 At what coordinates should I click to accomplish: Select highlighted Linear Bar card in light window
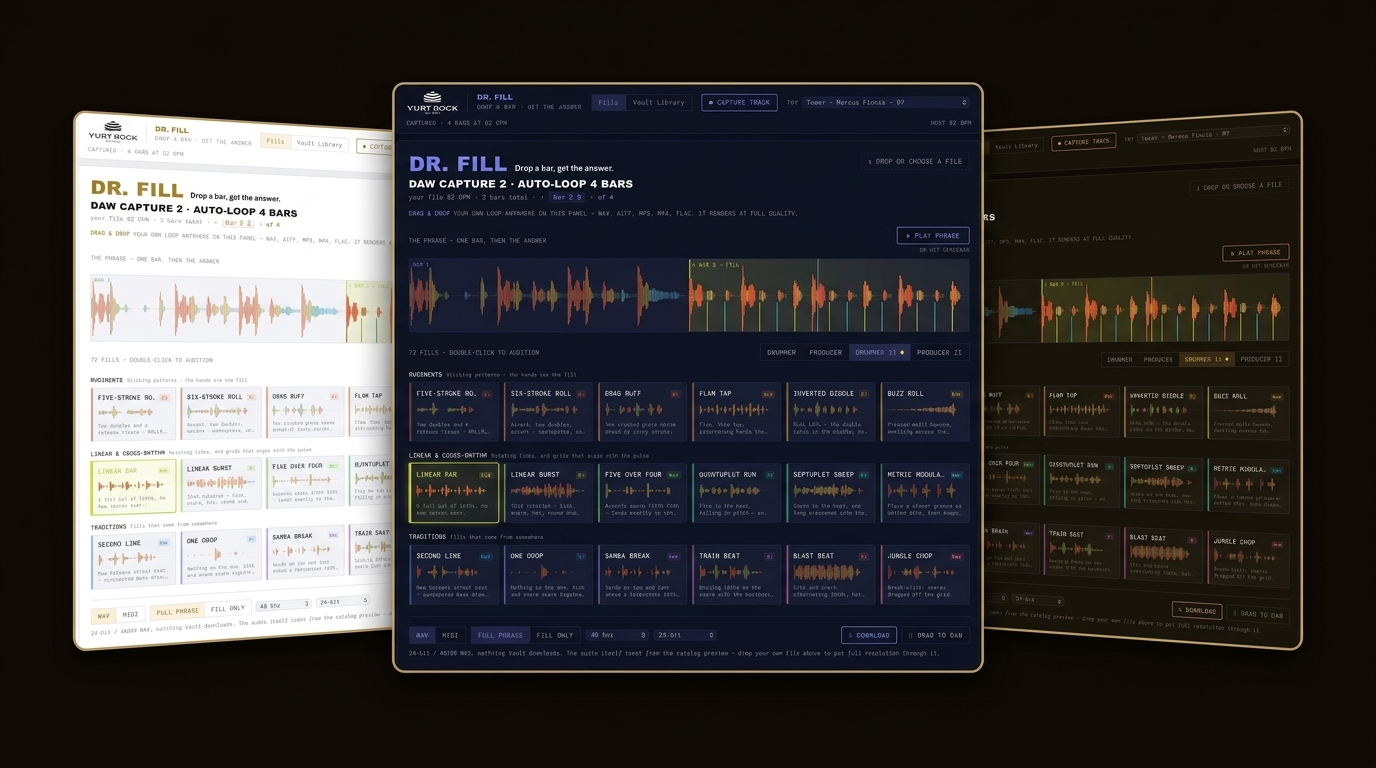pos(133,487)
